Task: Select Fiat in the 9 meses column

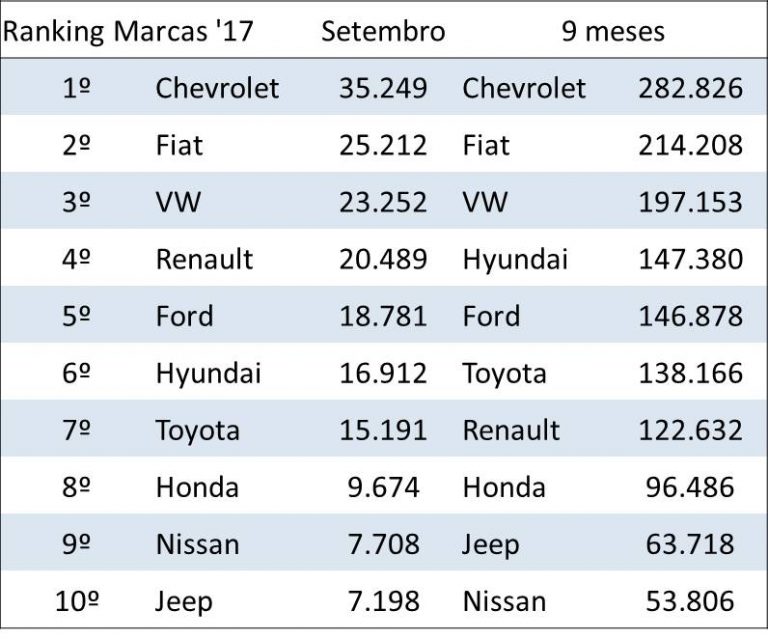Action: coord(486,145)
